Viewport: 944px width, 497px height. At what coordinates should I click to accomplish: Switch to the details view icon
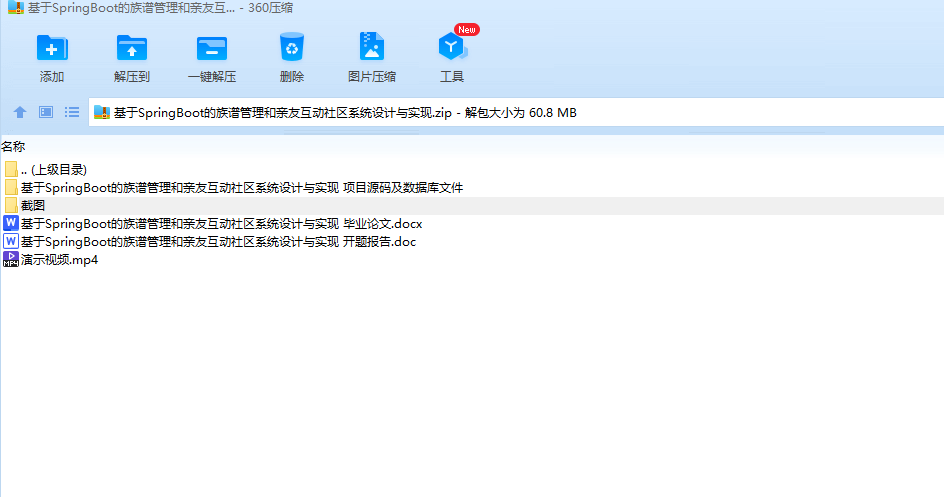coord(46,112)
